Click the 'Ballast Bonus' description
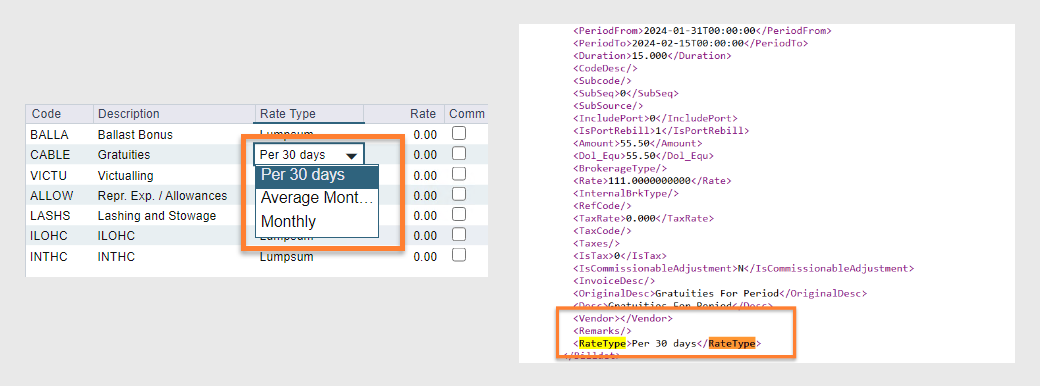 (x=135, y=135)
